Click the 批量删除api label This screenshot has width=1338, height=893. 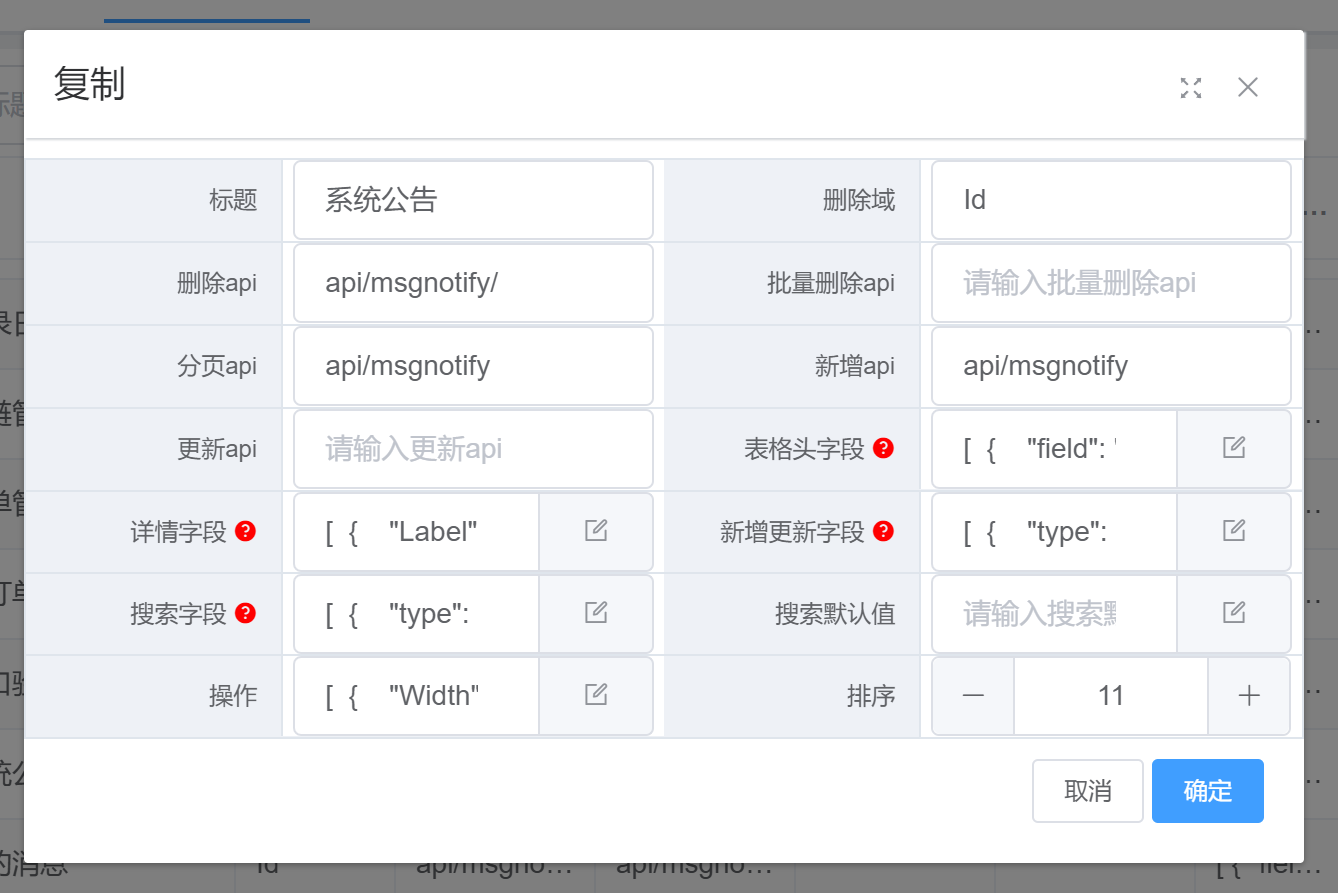[x=831, y=283]
